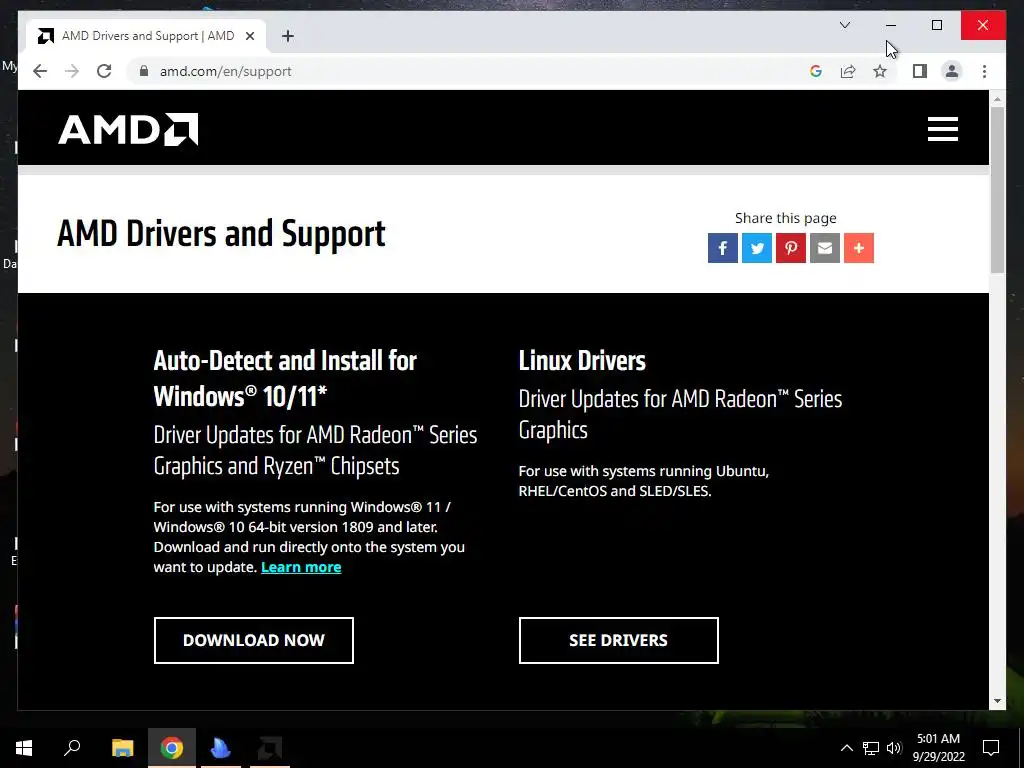1024x768 pixels.
Task: Click DOWNLOAD NOW button
Action: (253, 640)
